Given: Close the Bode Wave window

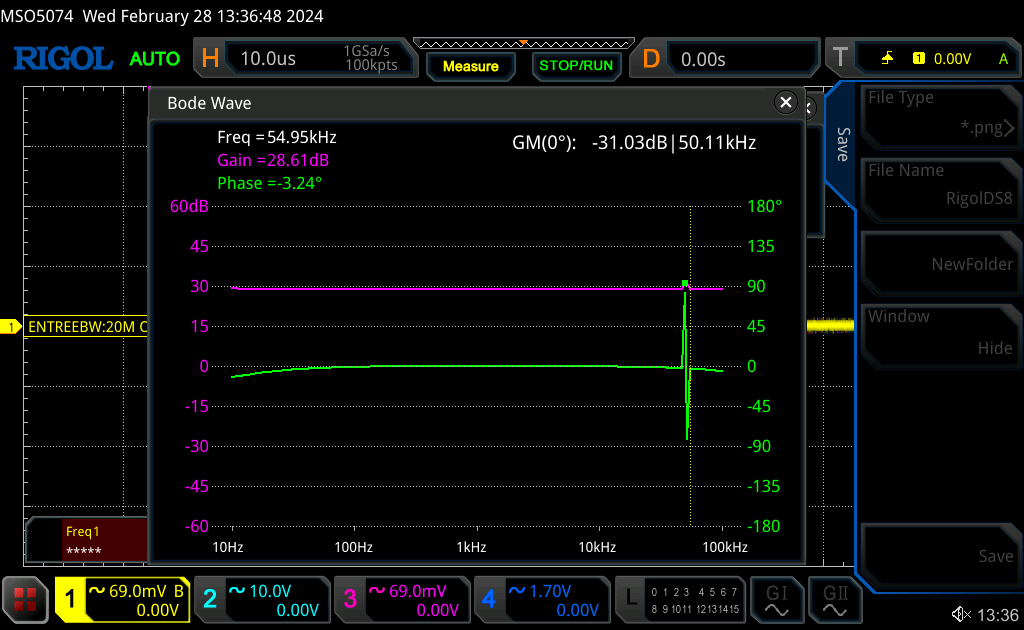Looking at the screenshot, I should [786, 102].
